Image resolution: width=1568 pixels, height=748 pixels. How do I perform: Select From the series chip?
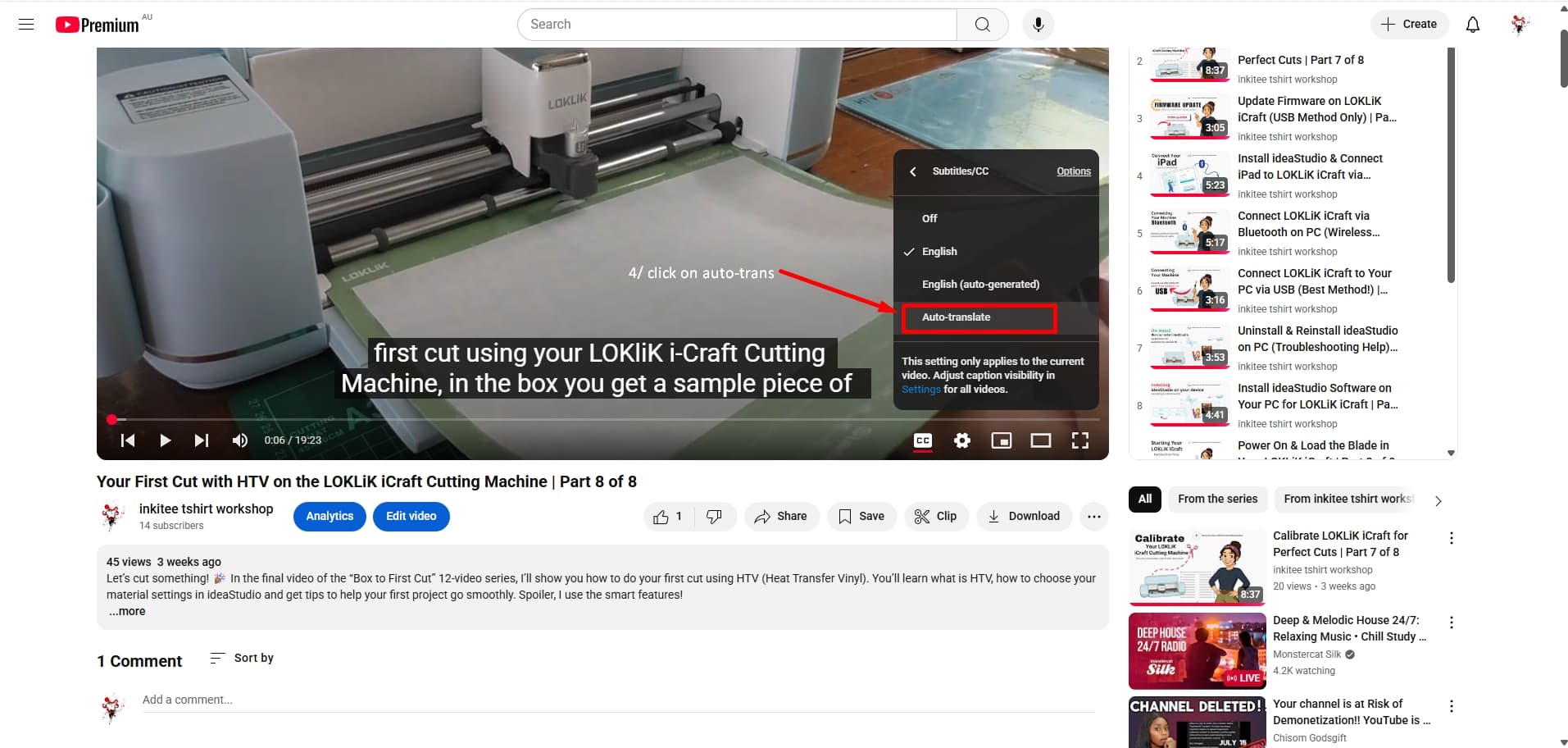click(1217, 499)
